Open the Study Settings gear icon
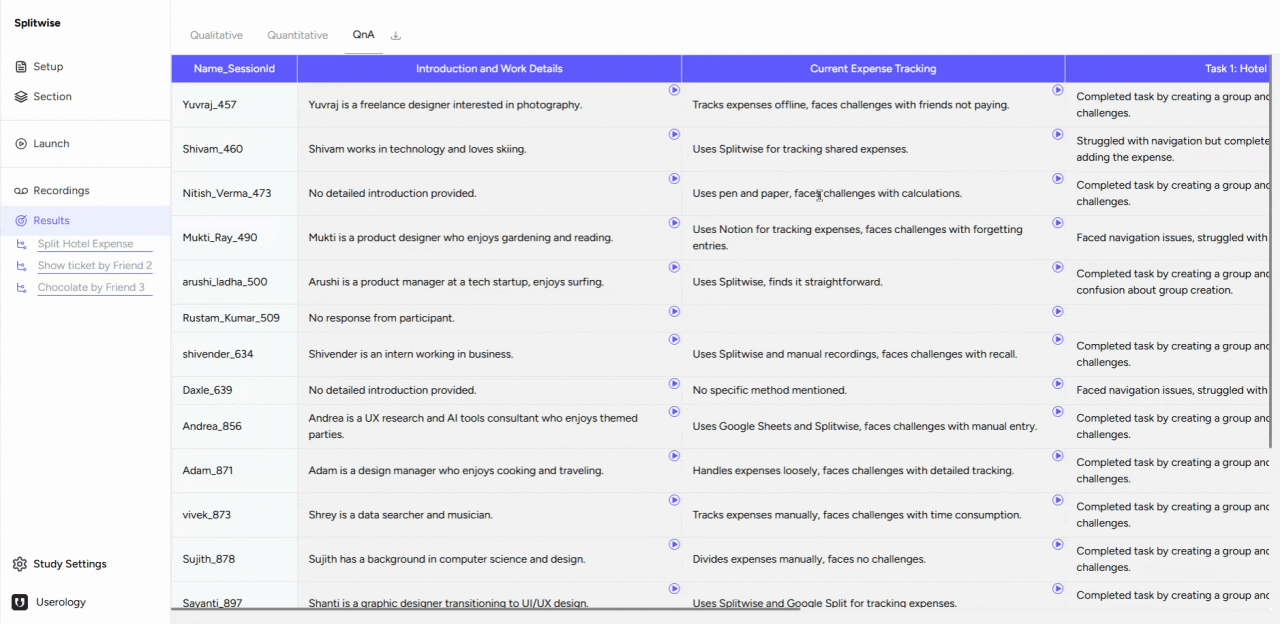The height and width of the screenshot is (624, 1280). 19,564
